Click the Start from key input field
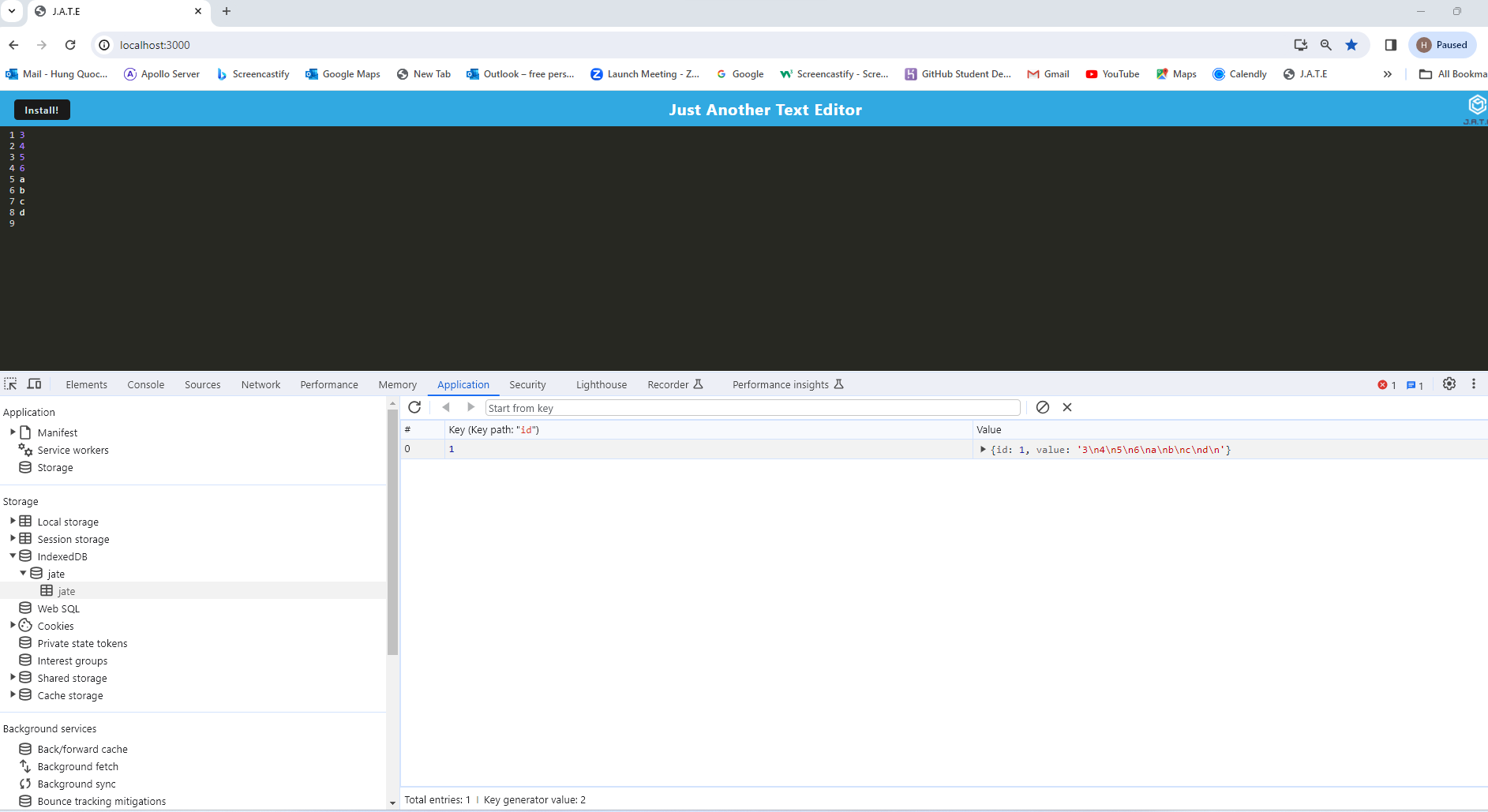Viewport: 1488px width, 812px height. 752,408
